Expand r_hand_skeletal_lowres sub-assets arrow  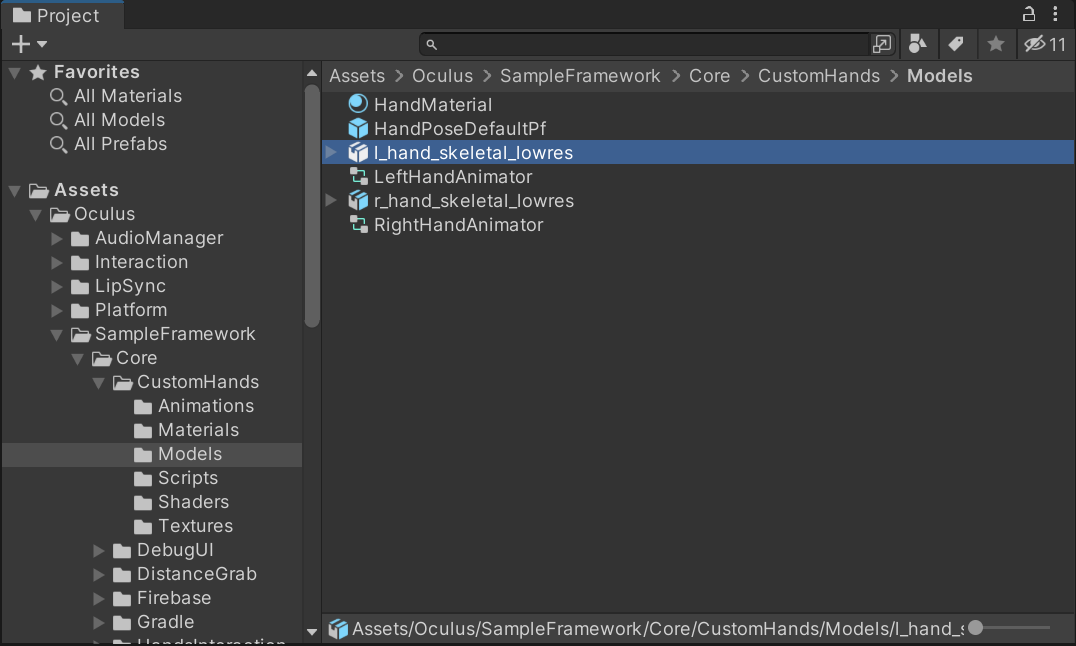[x=331, y=200]
